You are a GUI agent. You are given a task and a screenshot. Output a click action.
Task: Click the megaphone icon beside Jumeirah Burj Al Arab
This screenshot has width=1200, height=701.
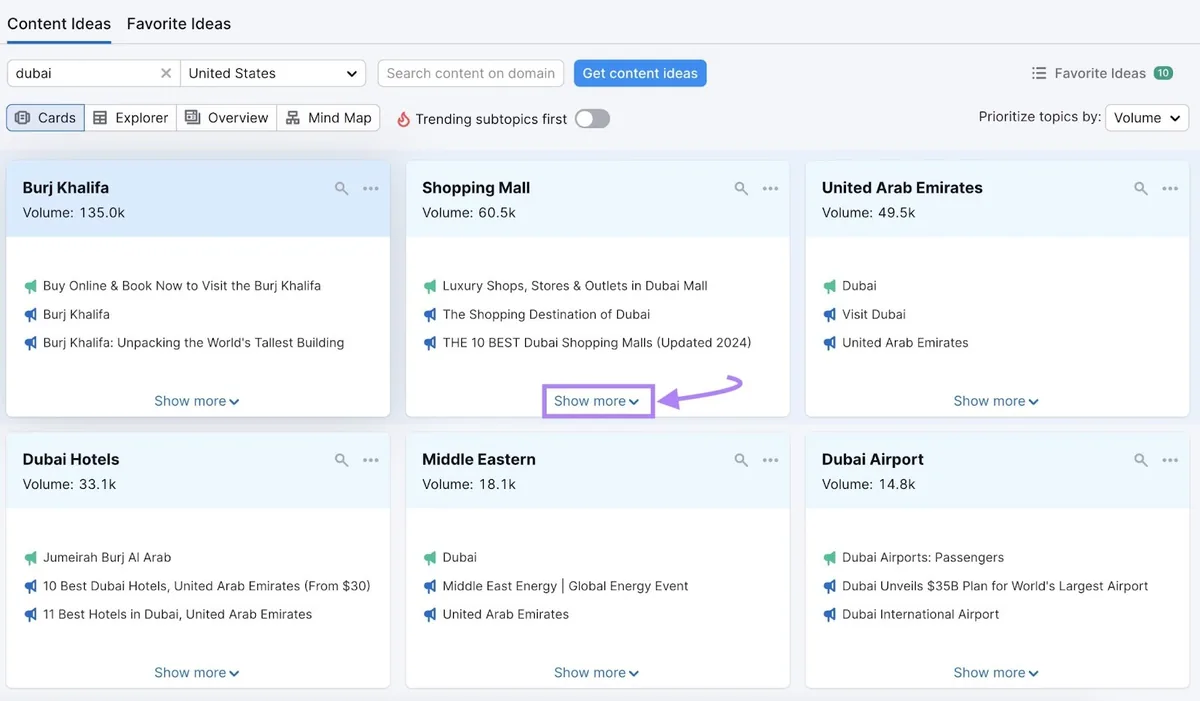[x=30, y=558]
